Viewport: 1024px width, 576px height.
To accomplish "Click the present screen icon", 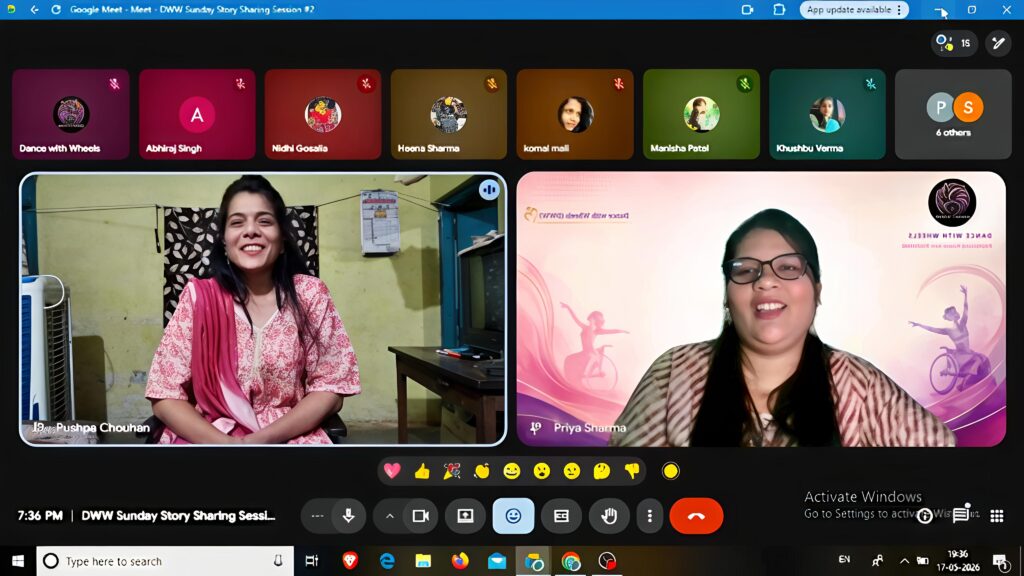I will click(465, 516).
